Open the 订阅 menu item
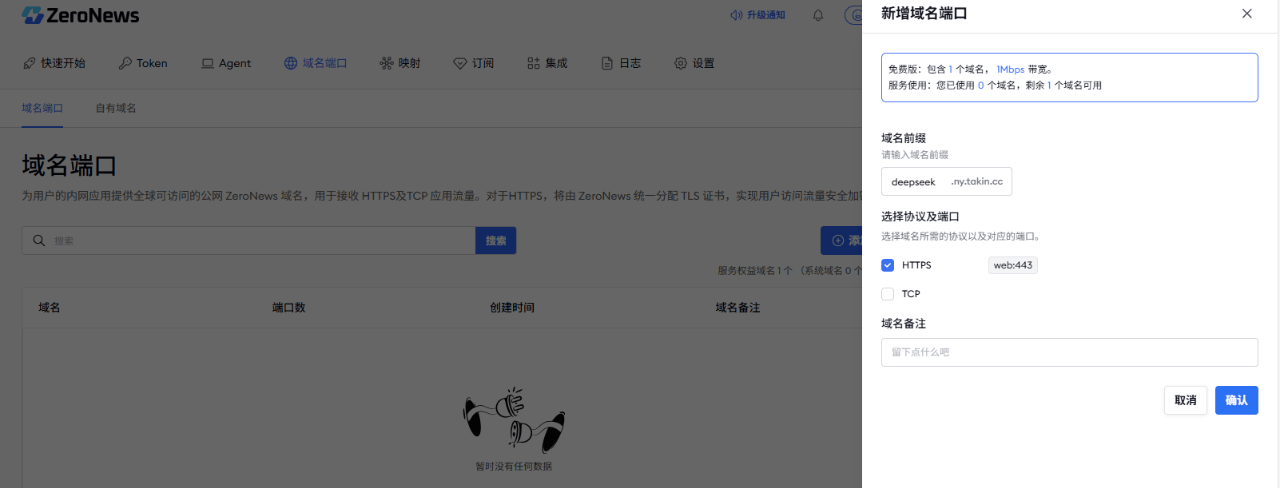The height and width of the screenshot is (488, 1280). pos(473,63)
